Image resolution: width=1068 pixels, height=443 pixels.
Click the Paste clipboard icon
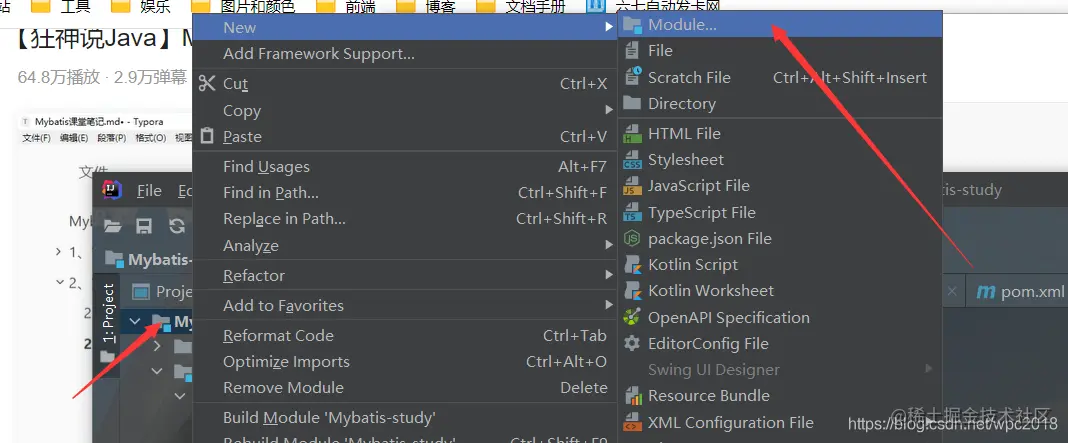point(208,136)
